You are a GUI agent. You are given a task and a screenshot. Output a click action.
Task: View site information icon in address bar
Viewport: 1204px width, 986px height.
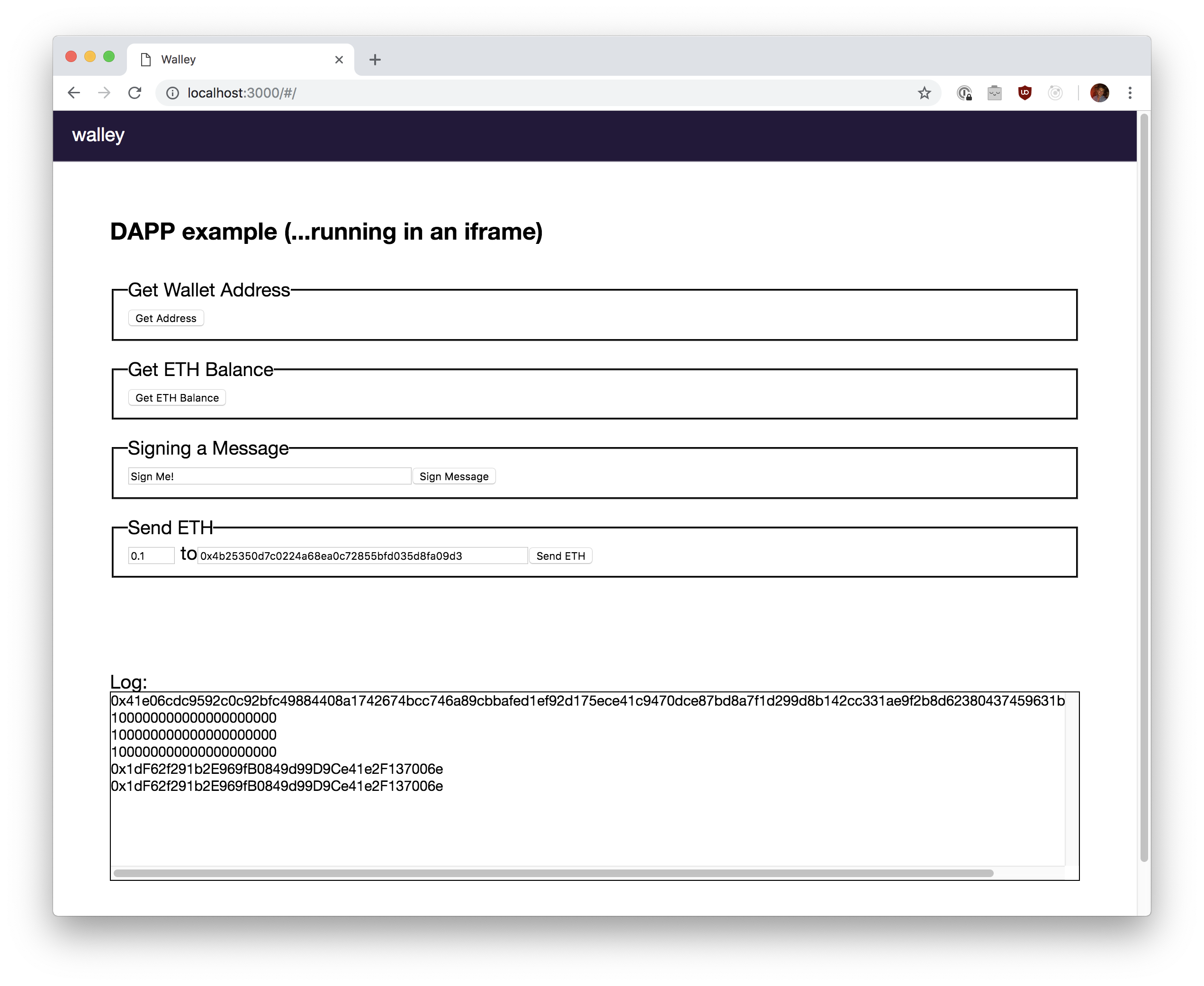point(173,92)
